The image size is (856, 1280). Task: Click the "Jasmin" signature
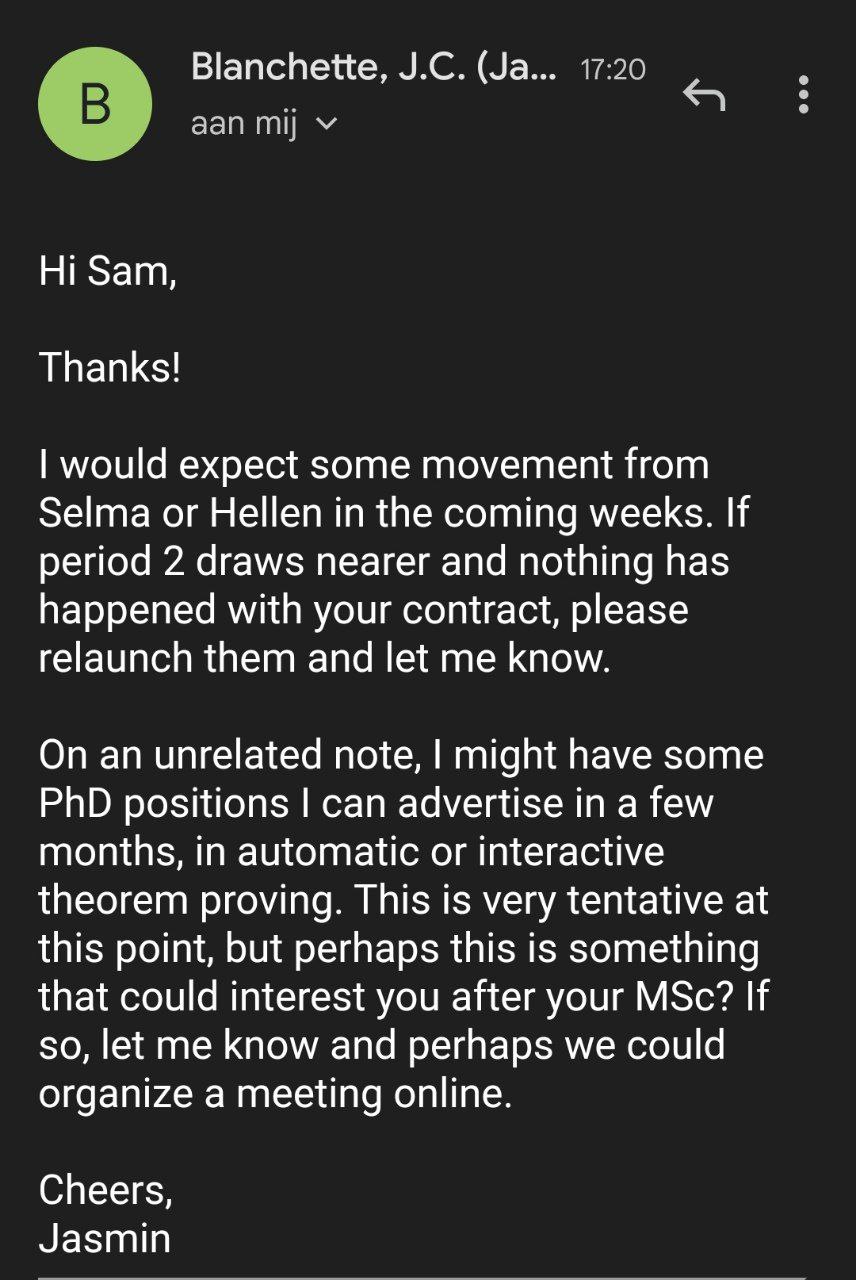(105, 1239)
